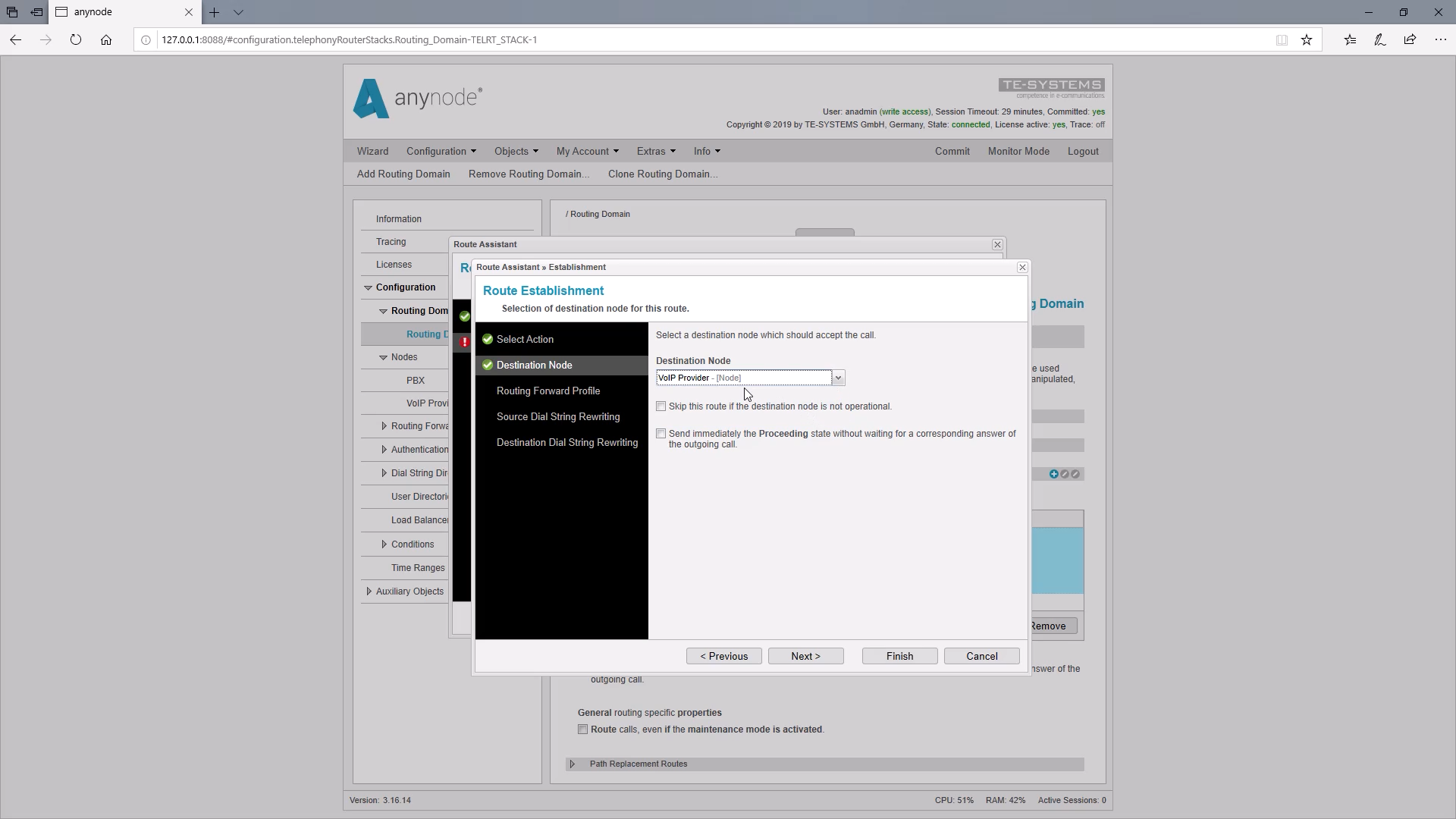The image size is (1456, 819).
Task: Open the Wizard menu item
Action: pos(372,151)
